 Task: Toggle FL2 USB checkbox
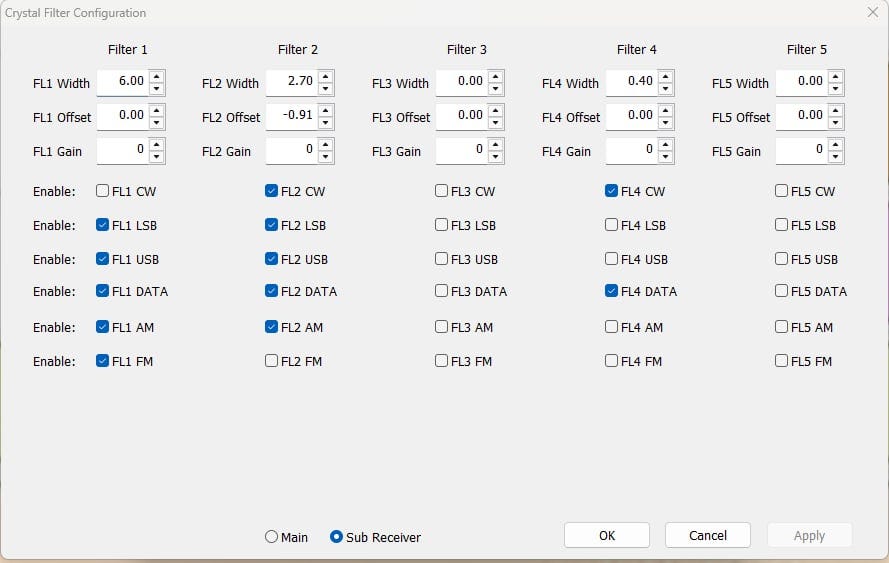coord(271,259)
